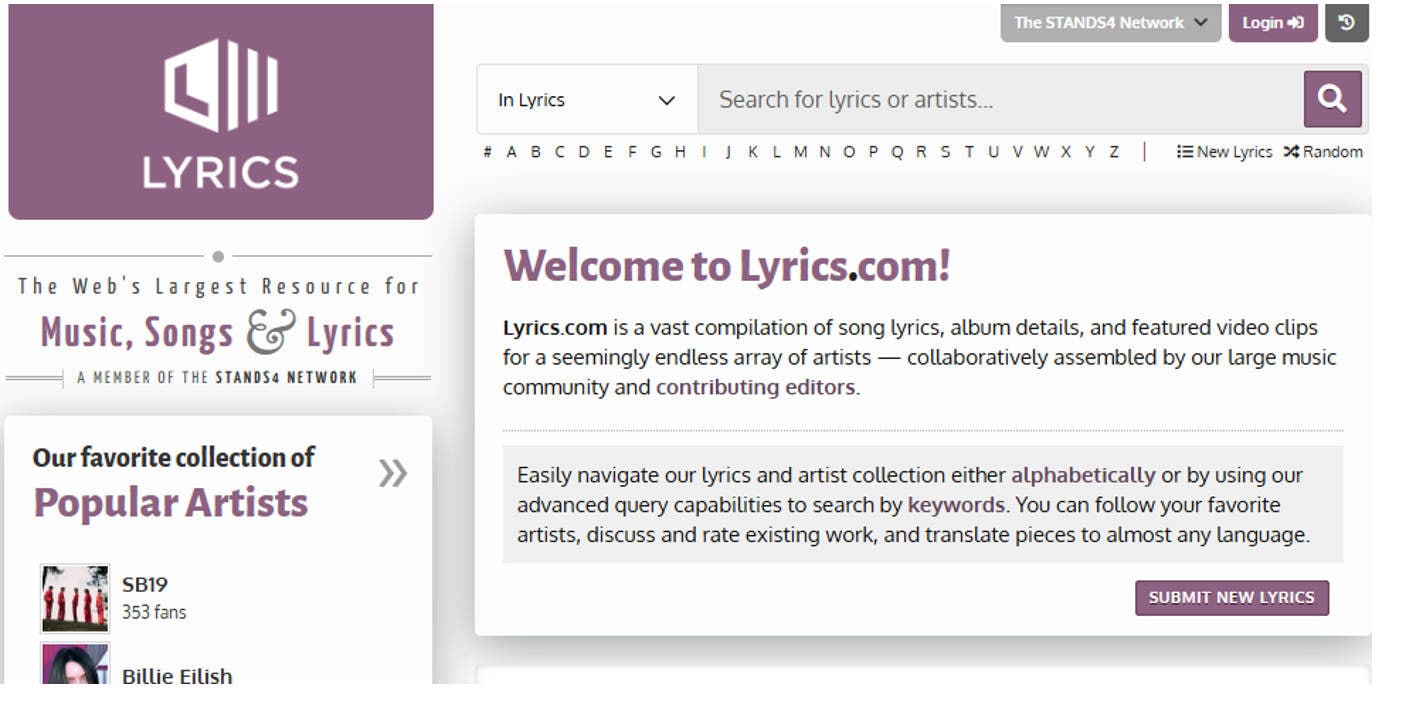Browse lyrics under letter E
Screen dimensions: 1410x702
[607, 152]
